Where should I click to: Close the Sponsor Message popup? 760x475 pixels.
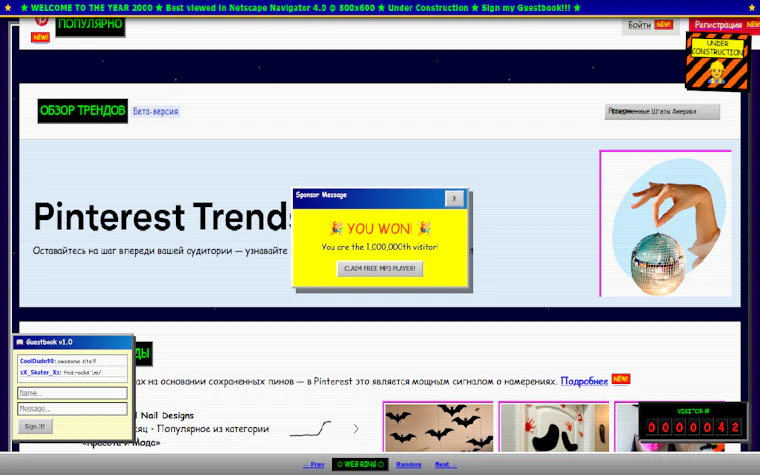tap(454, 198)
